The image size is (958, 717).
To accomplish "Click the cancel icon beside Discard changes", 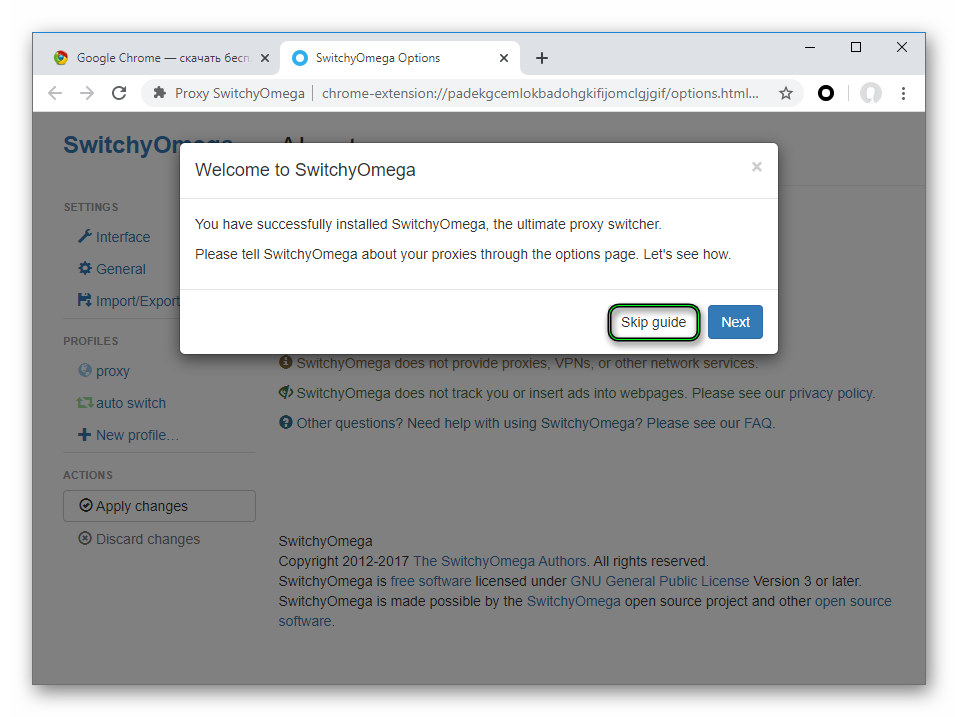I will tap(85, 538).
